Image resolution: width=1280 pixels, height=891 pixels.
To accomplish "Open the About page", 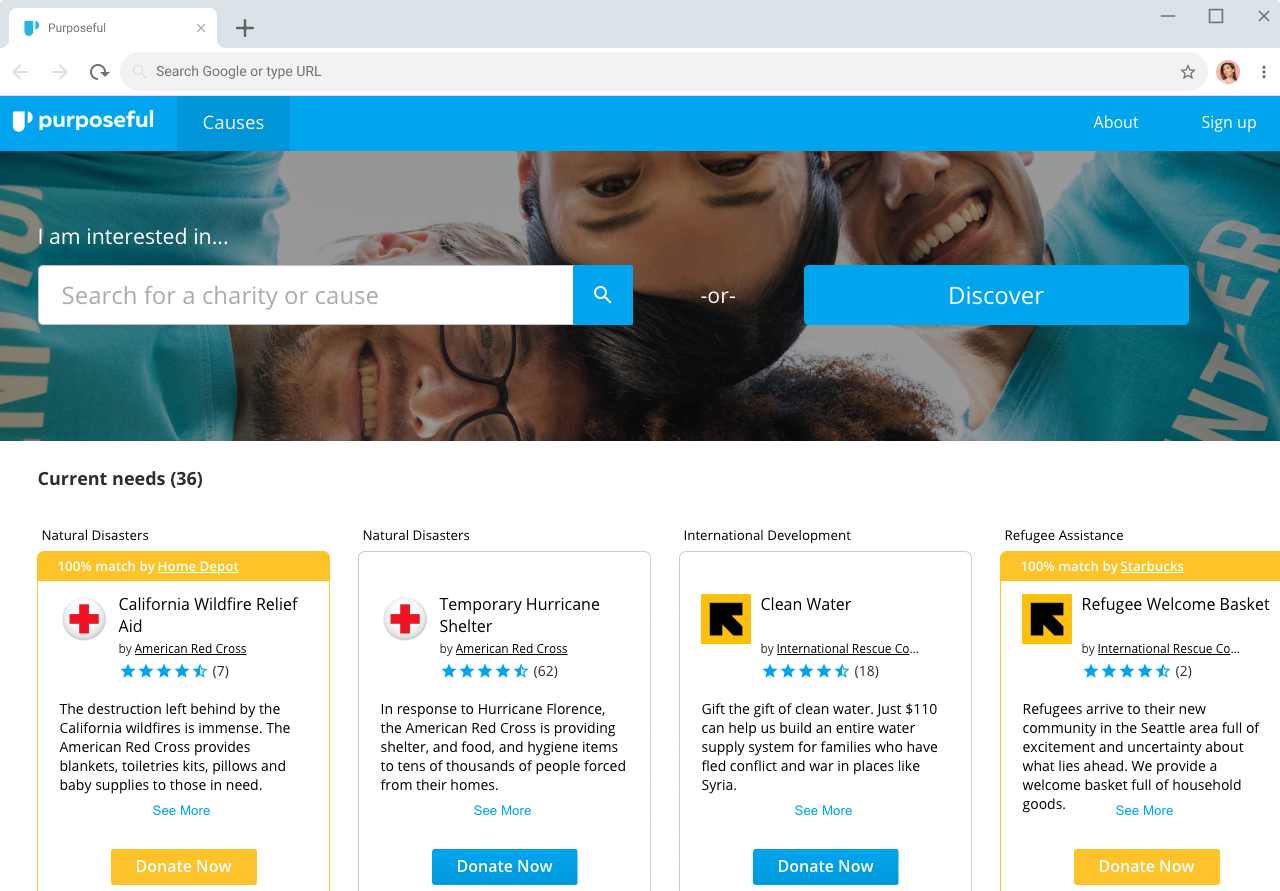I will (x=1116, y=122).
